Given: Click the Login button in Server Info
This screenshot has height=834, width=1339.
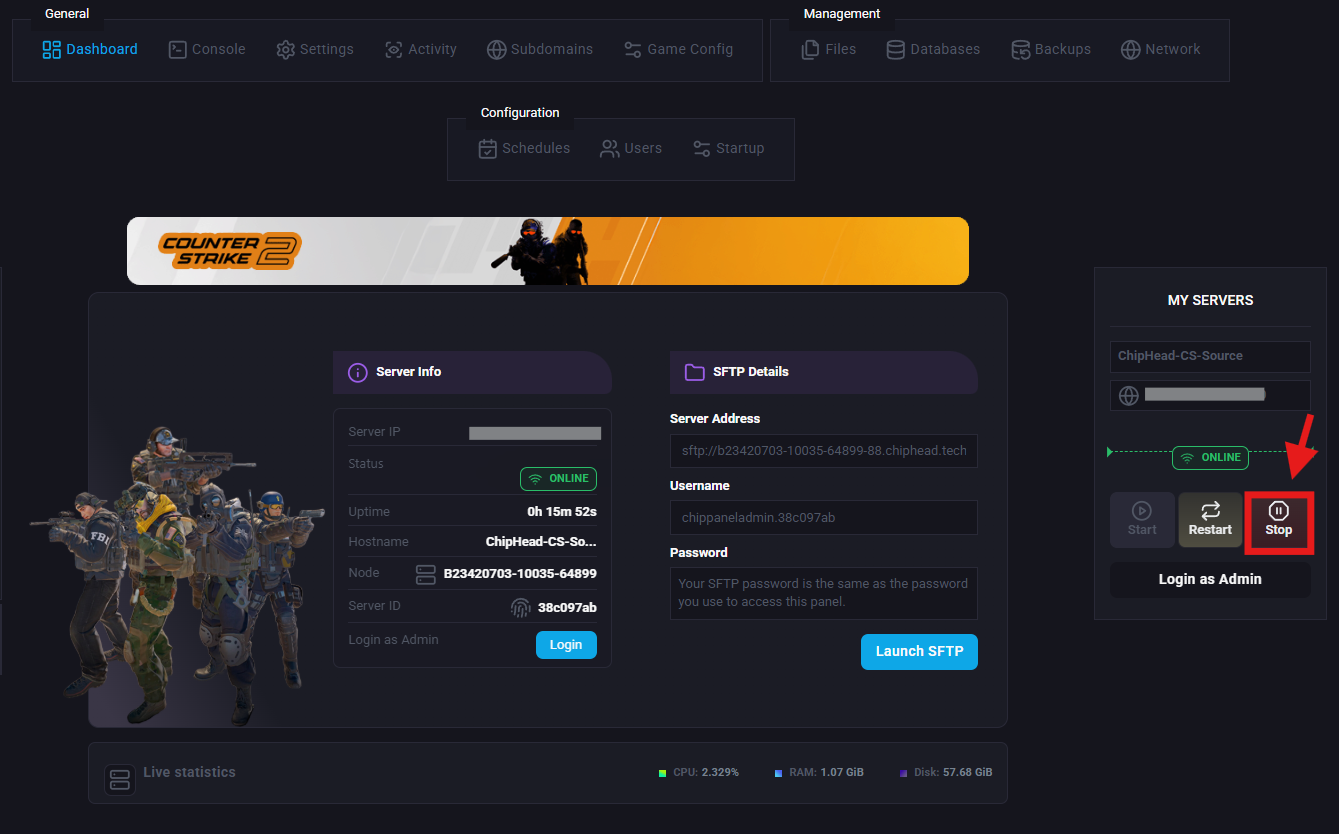Looking at the screenshot, I should (566, 645).
